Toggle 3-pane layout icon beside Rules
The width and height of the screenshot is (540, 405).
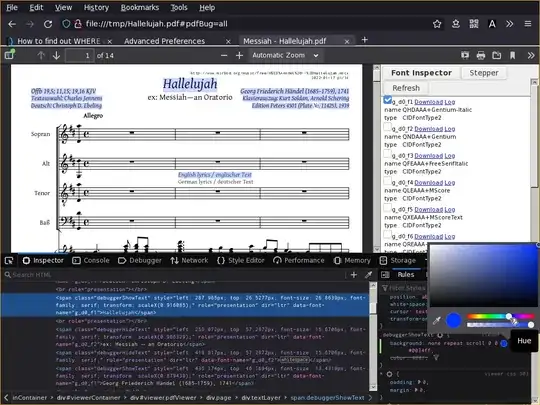click(385, 275)
